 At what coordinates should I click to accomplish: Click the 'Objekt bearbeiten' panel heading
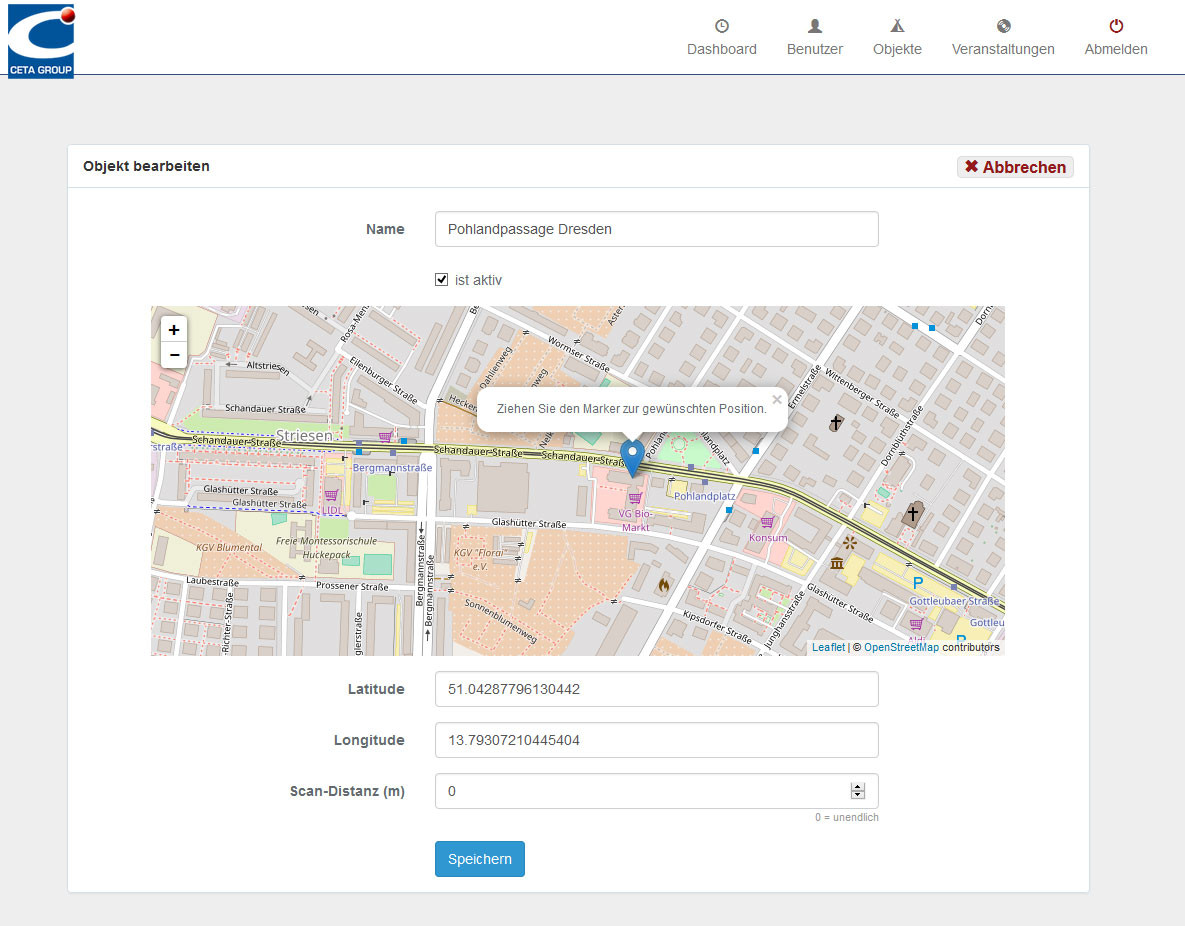pos(147,166)
